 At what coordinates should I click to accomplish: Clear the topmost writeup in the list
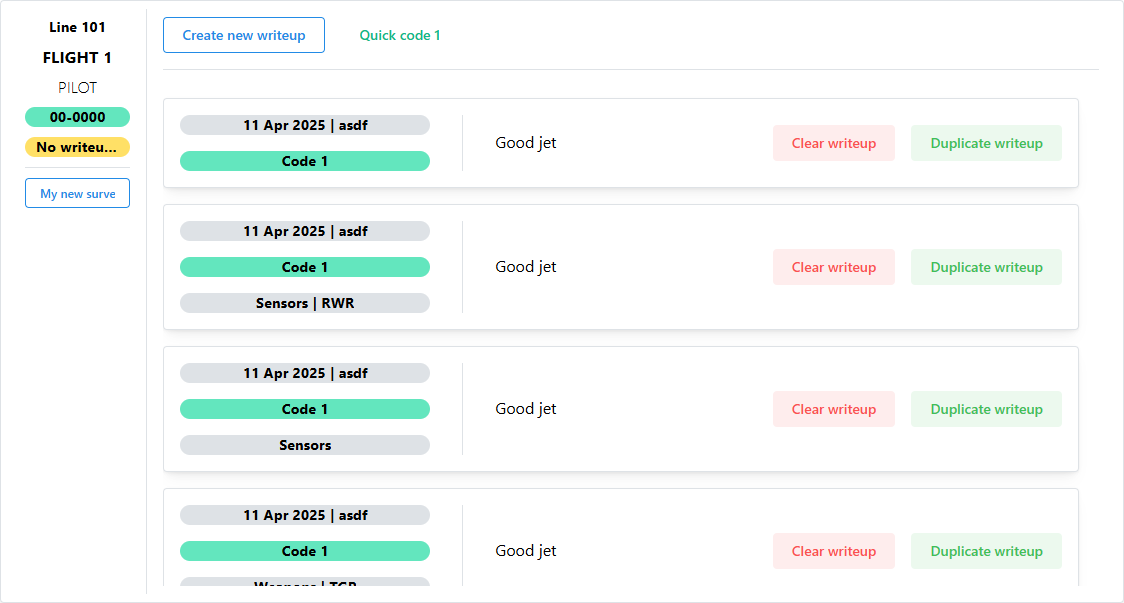pyautogui.click(x=833, y=143)
